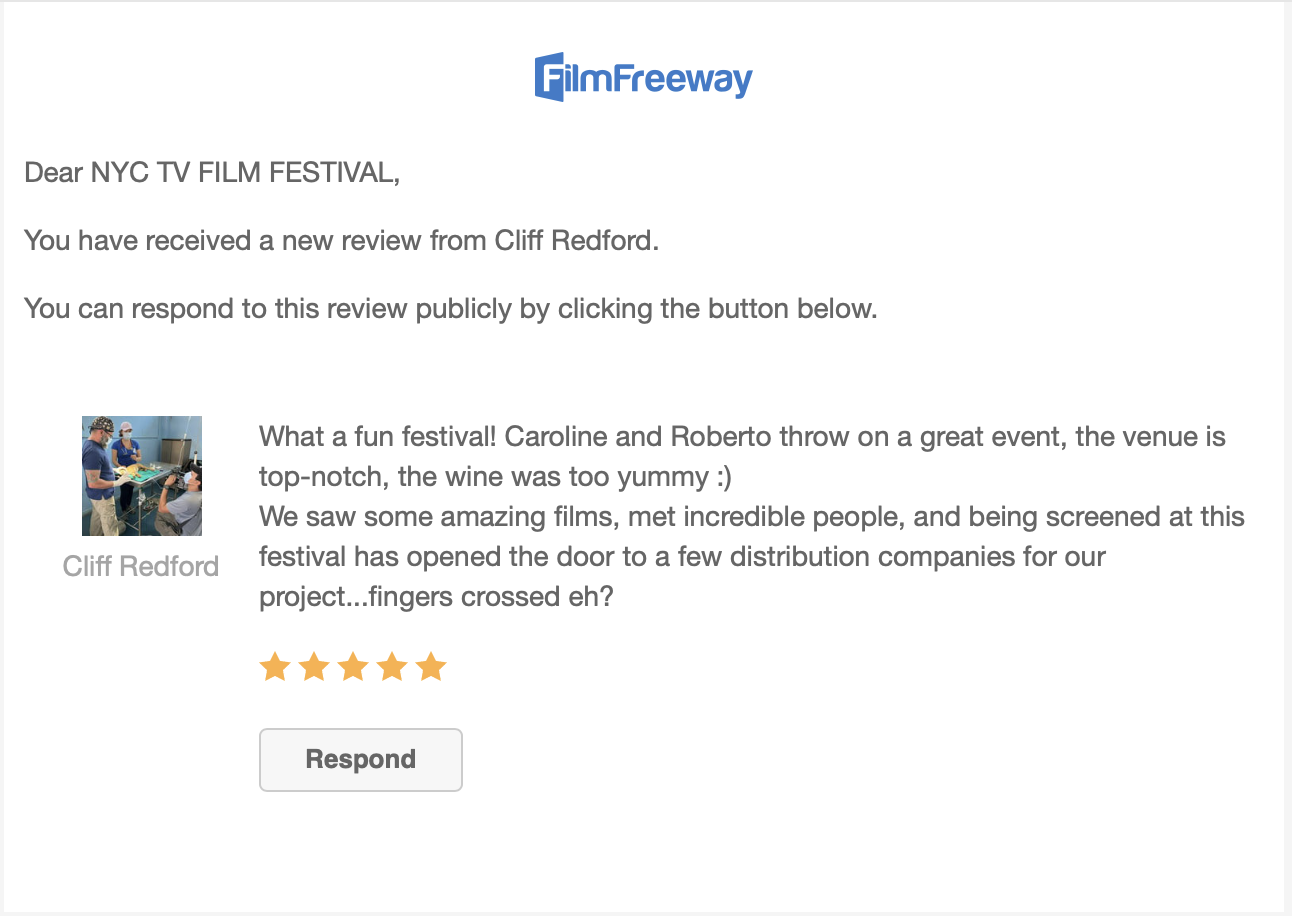Click 'Cliff Redford' in the notification sentence
1292x916 pixels.
pyautogui.click(x=577, y=241)
